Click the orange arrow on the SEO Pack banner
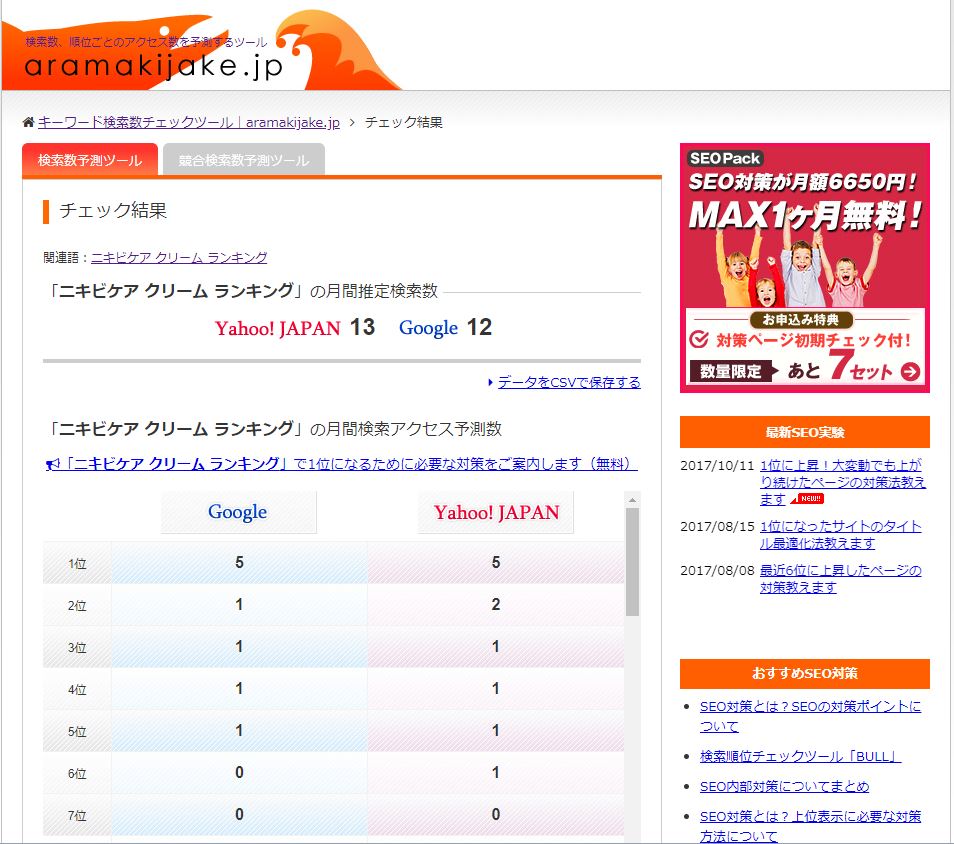The width and height of the screenshot is (954, 844). 911,372
